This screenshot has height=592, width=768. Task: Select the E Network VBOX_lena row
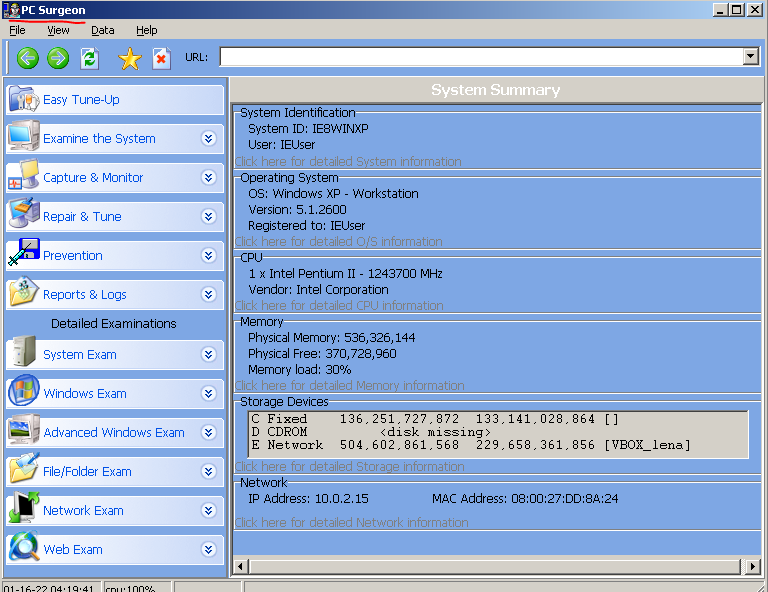(471, 445)
